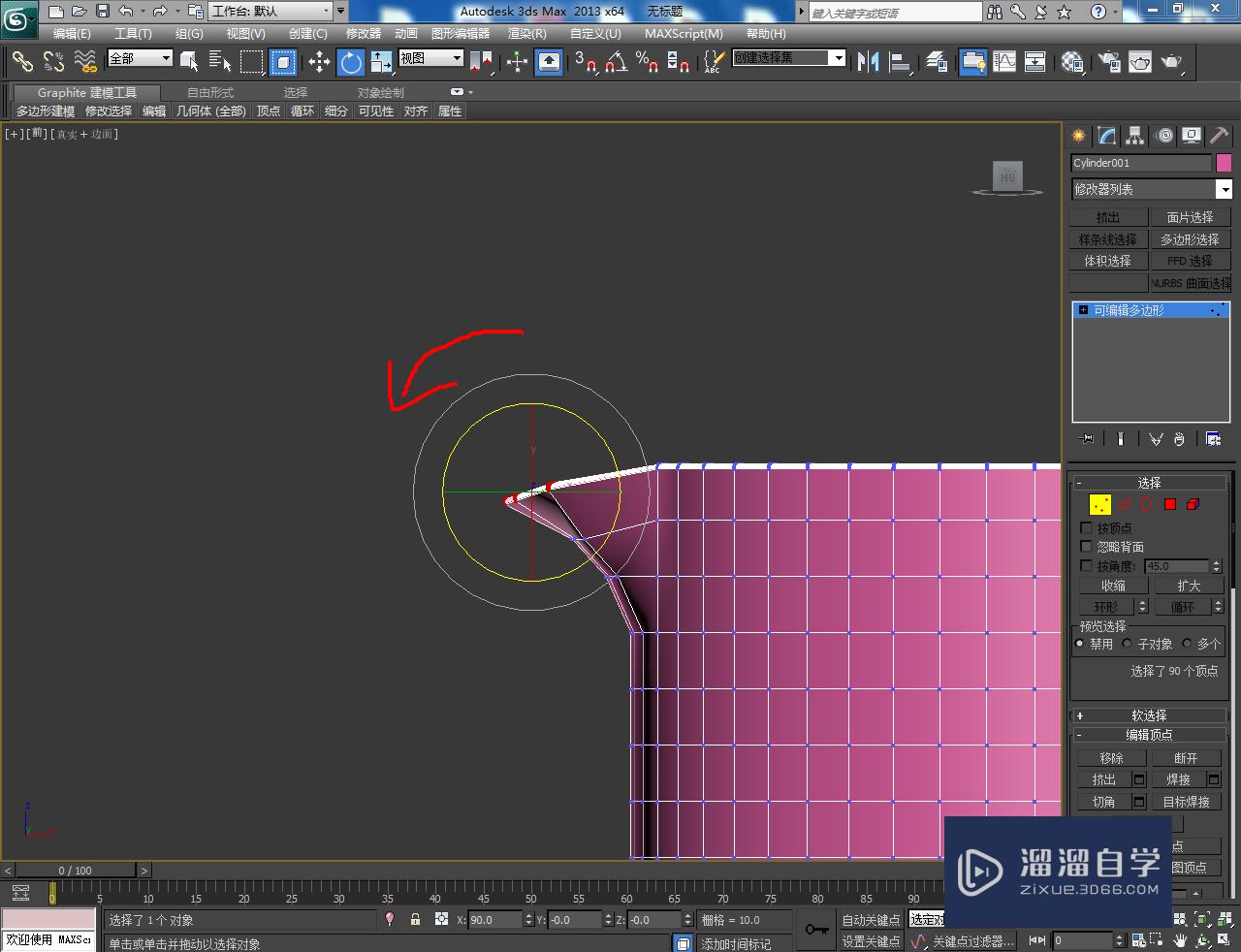1241x952 pixels.
Task: Select the 多个 preview radio button
Action: point(1187,644)
